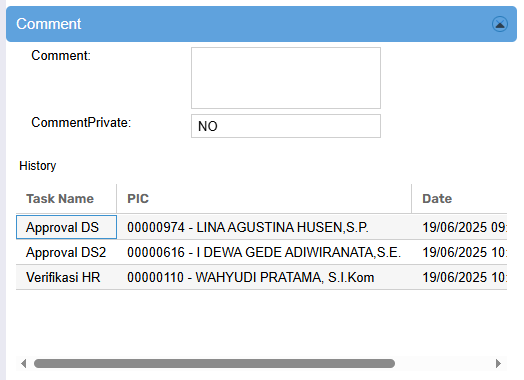
Task: Open the CommentPrivate field showing NO
Action: click(286, 126)
